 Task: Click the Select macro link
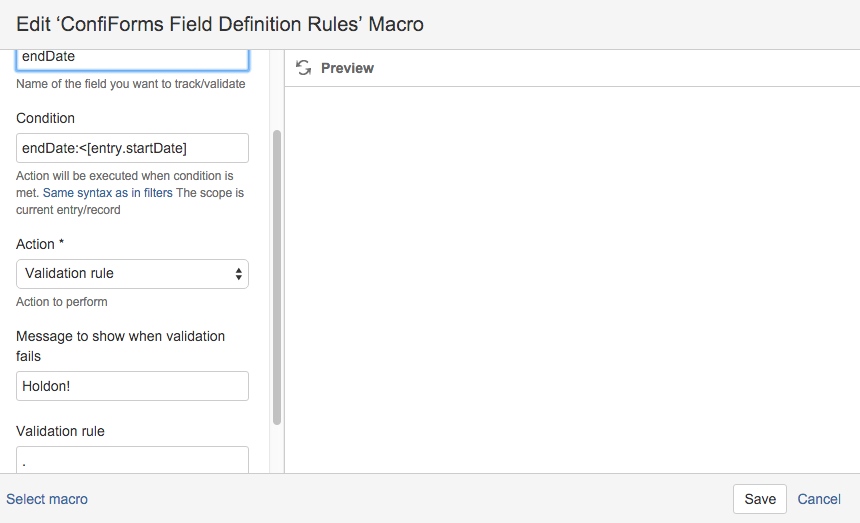pyautogui.click(x=47, y=499)
